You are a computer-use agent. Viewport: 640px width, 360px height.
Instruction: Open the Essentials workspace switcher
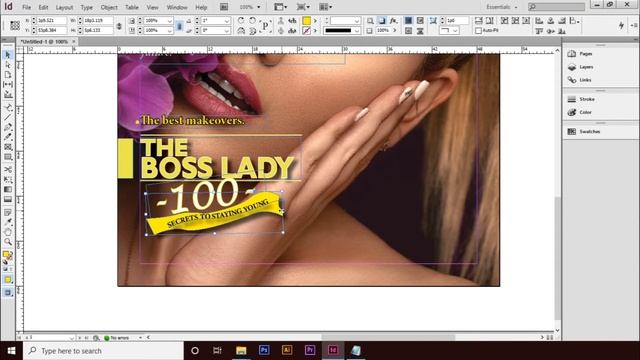coord(501,7)
